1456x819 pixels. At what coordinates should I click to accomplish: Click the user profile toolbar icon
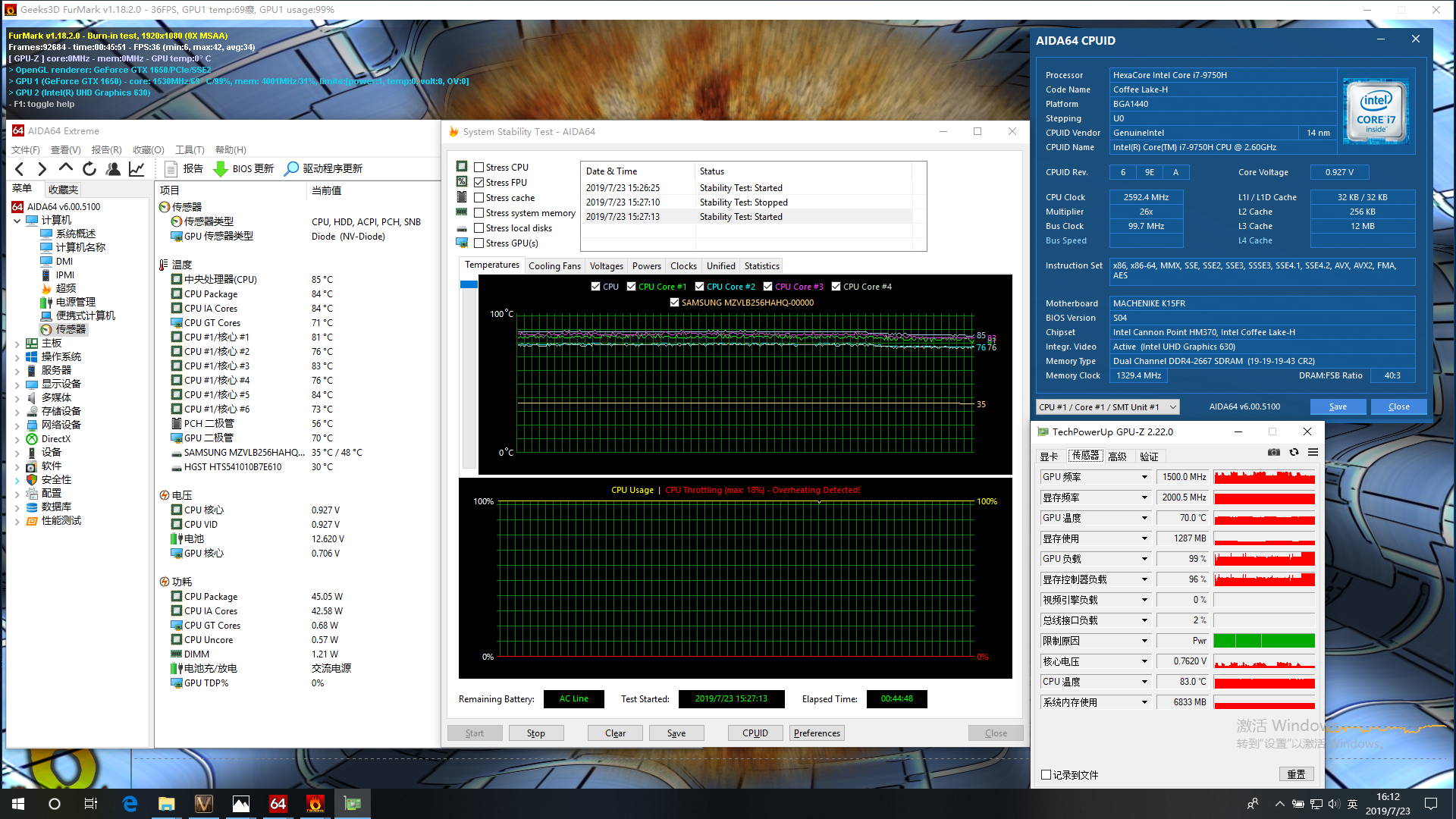pyautogui.click(x=113, y=168)
